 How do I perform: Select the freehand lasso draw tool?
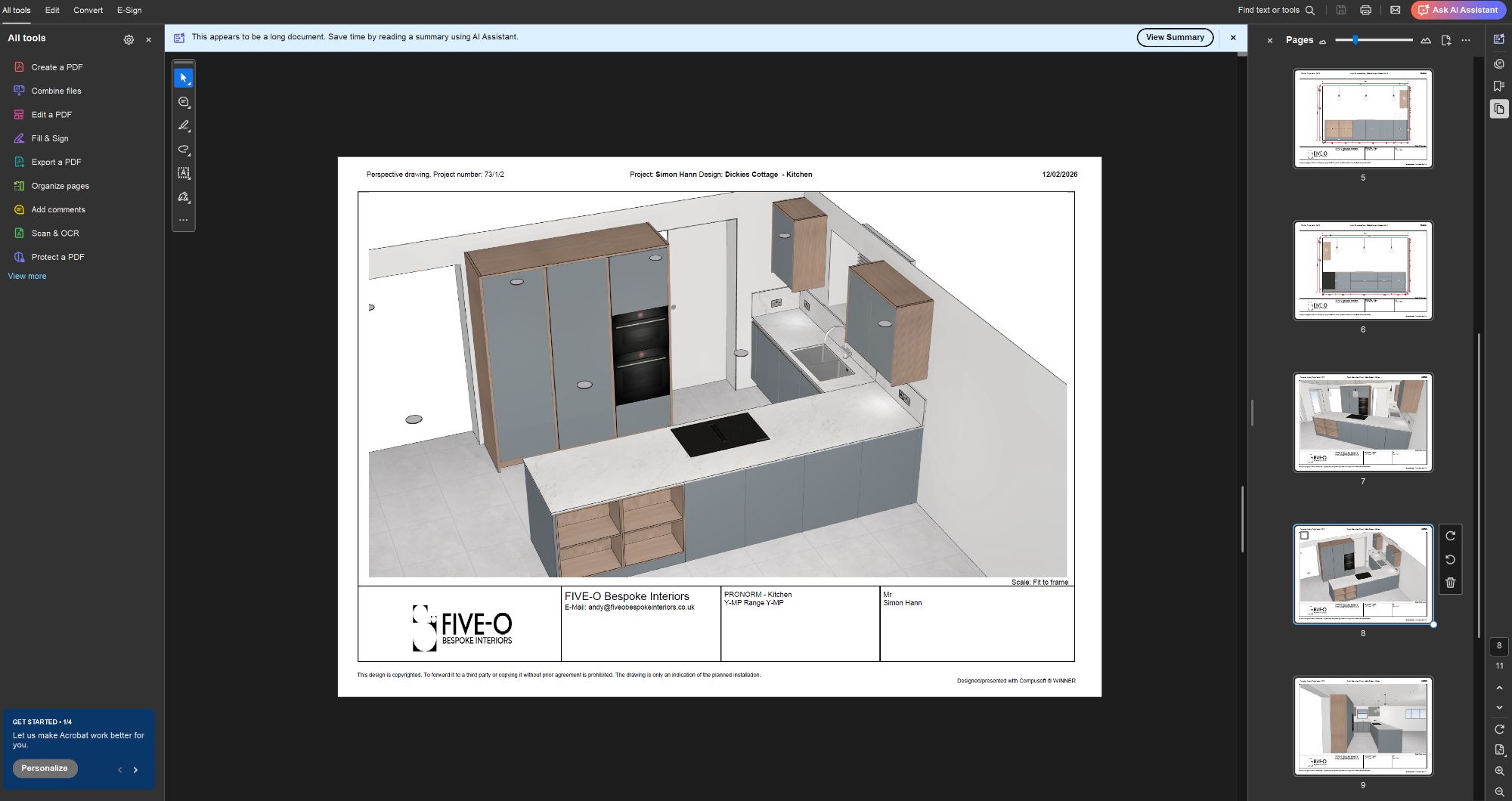point(184,150)
